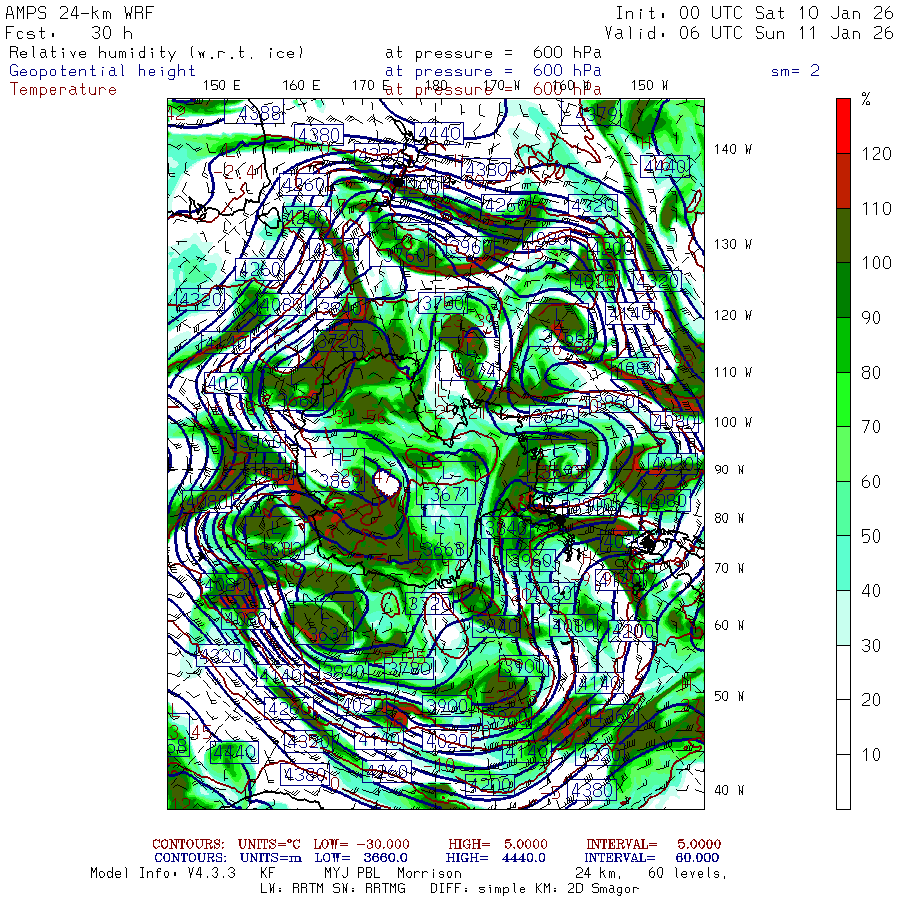Click the '60 levels,' text
Screen dimensions: 900x900
[x=688, y=874]
